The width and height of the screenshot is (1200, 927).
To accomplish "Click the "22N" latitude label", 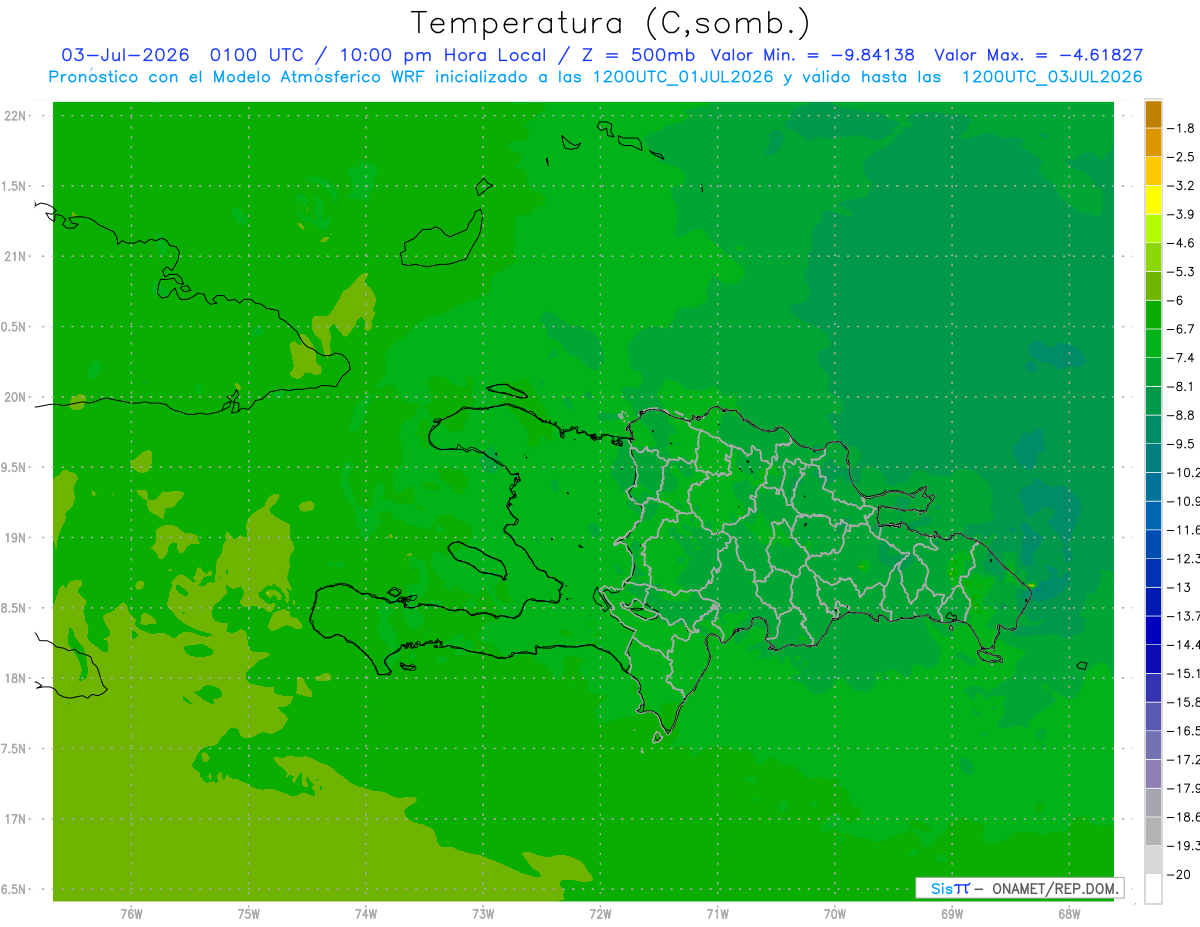I will coord(15,116).
